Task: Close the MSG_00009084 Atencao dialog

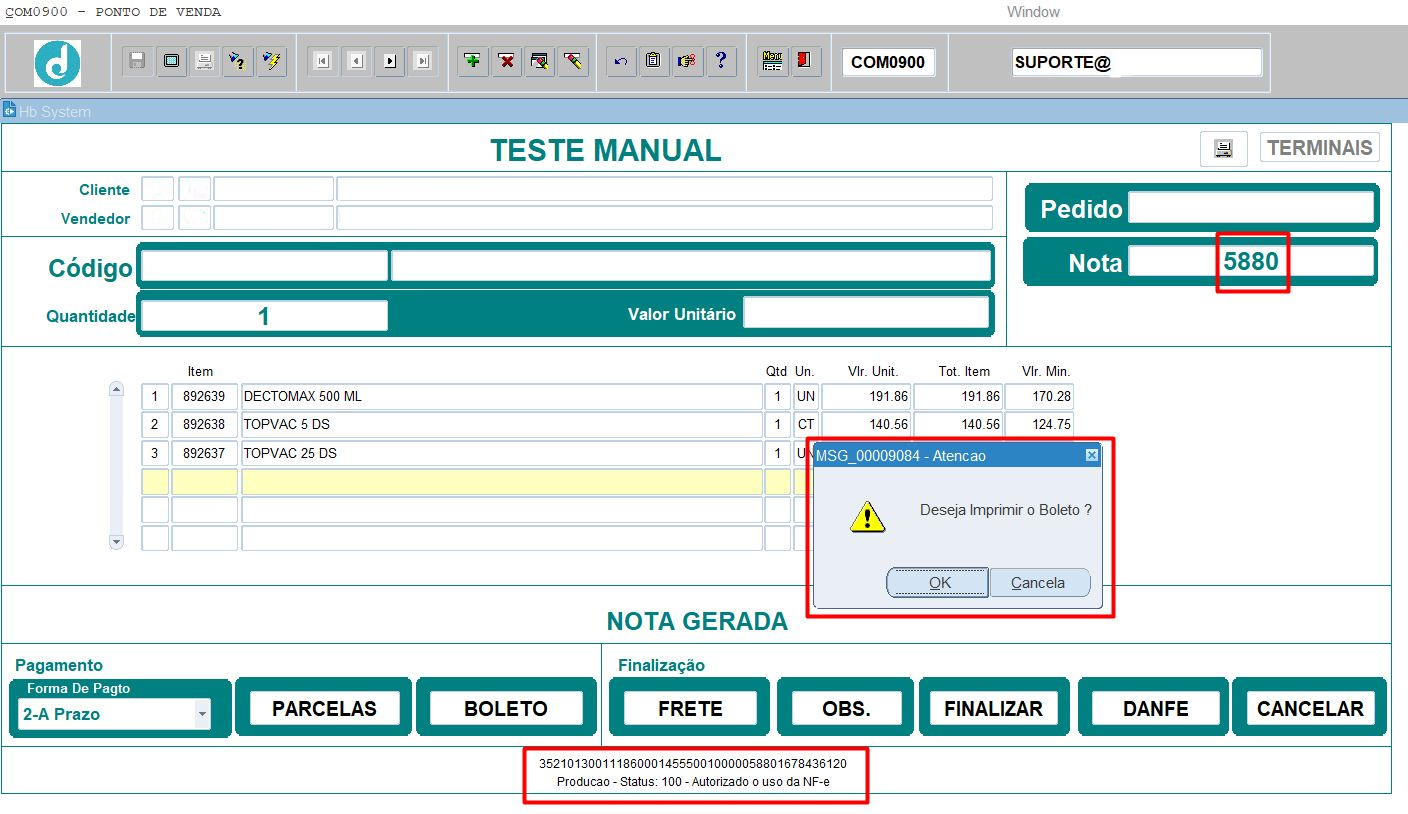Action: click(1091, 455)
